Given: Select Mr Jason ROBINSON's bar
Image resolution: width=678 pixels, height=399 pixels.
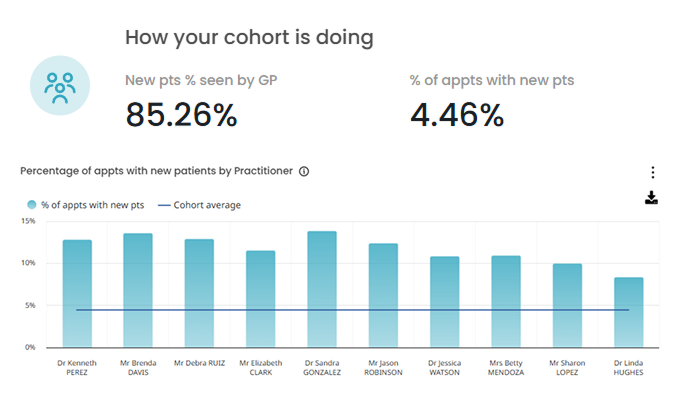Looking at the screenshot, I should coord(384,295).
